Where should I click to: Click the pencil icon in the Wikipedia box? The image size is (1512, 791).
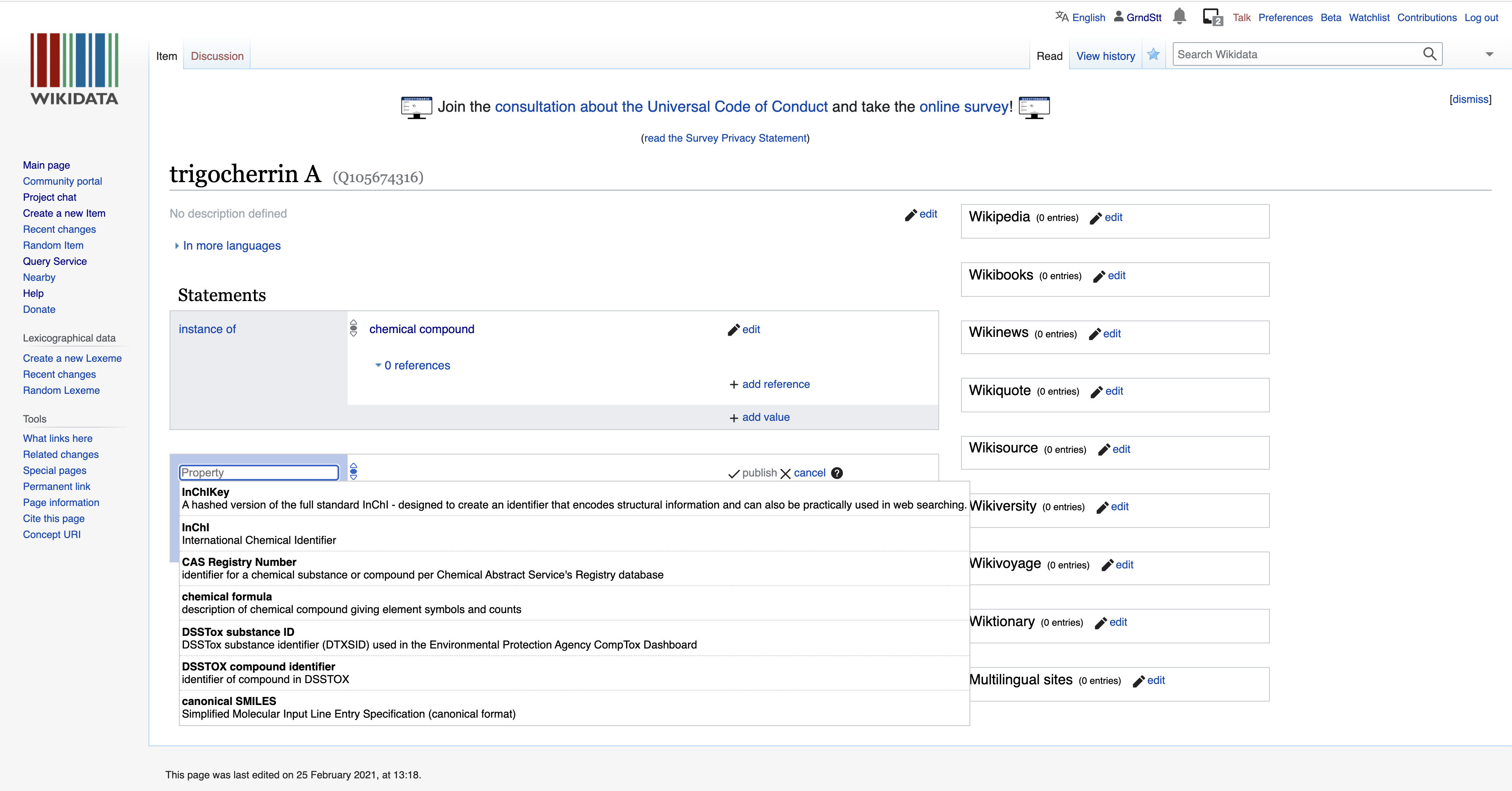1095,218
